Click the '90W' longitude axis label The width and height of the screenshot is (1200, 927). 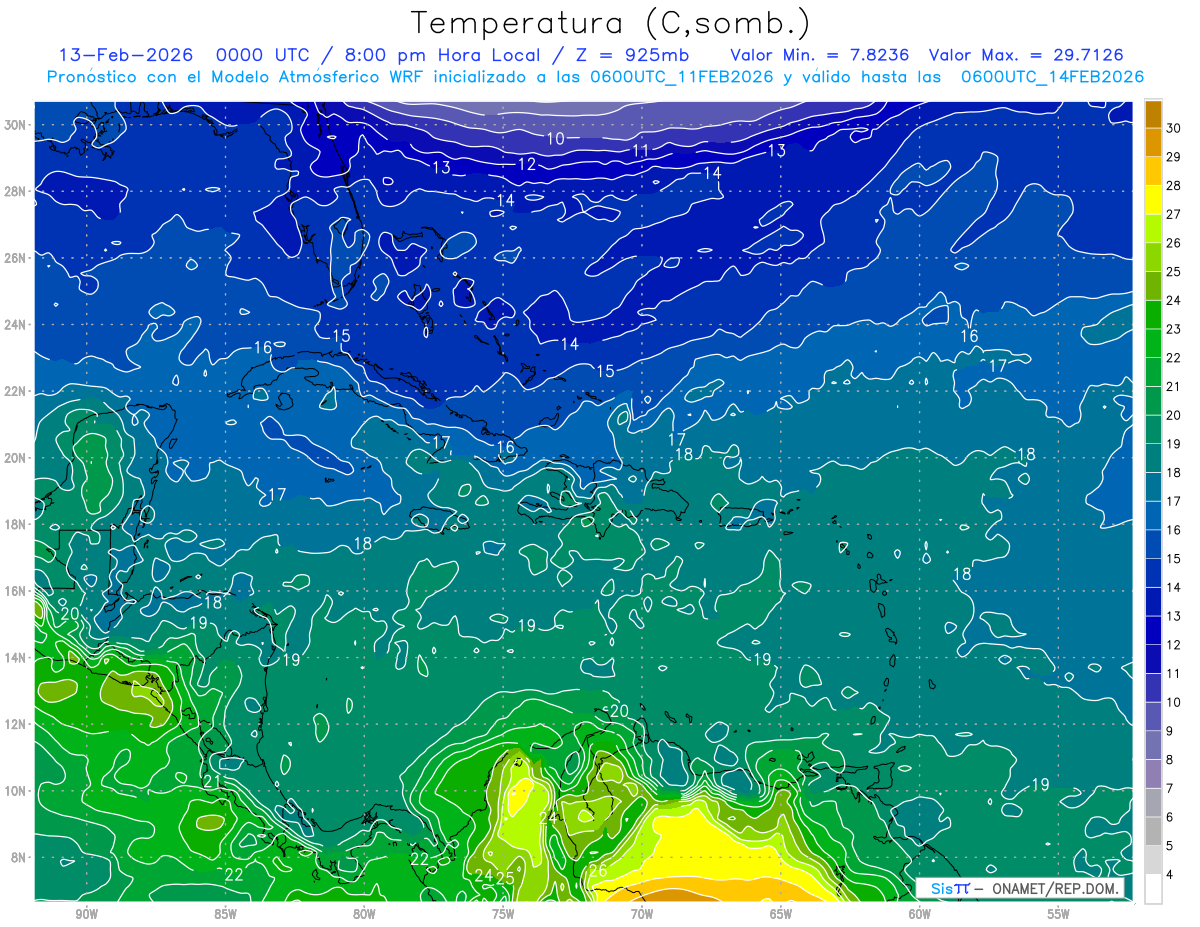coord(86,915)
